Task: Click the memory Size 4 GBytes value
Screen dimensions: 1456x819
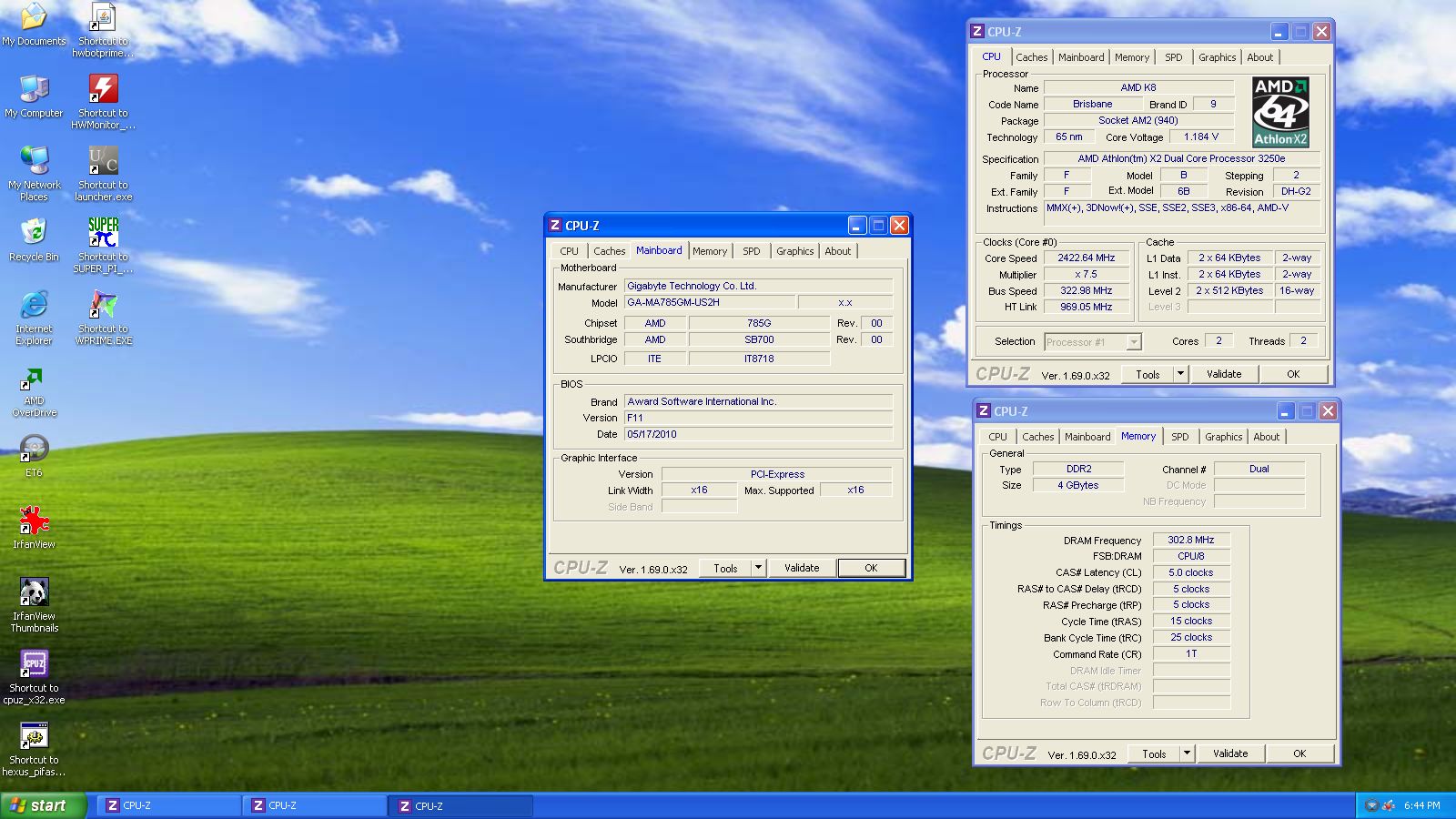Action: [x=1077, y=485]
